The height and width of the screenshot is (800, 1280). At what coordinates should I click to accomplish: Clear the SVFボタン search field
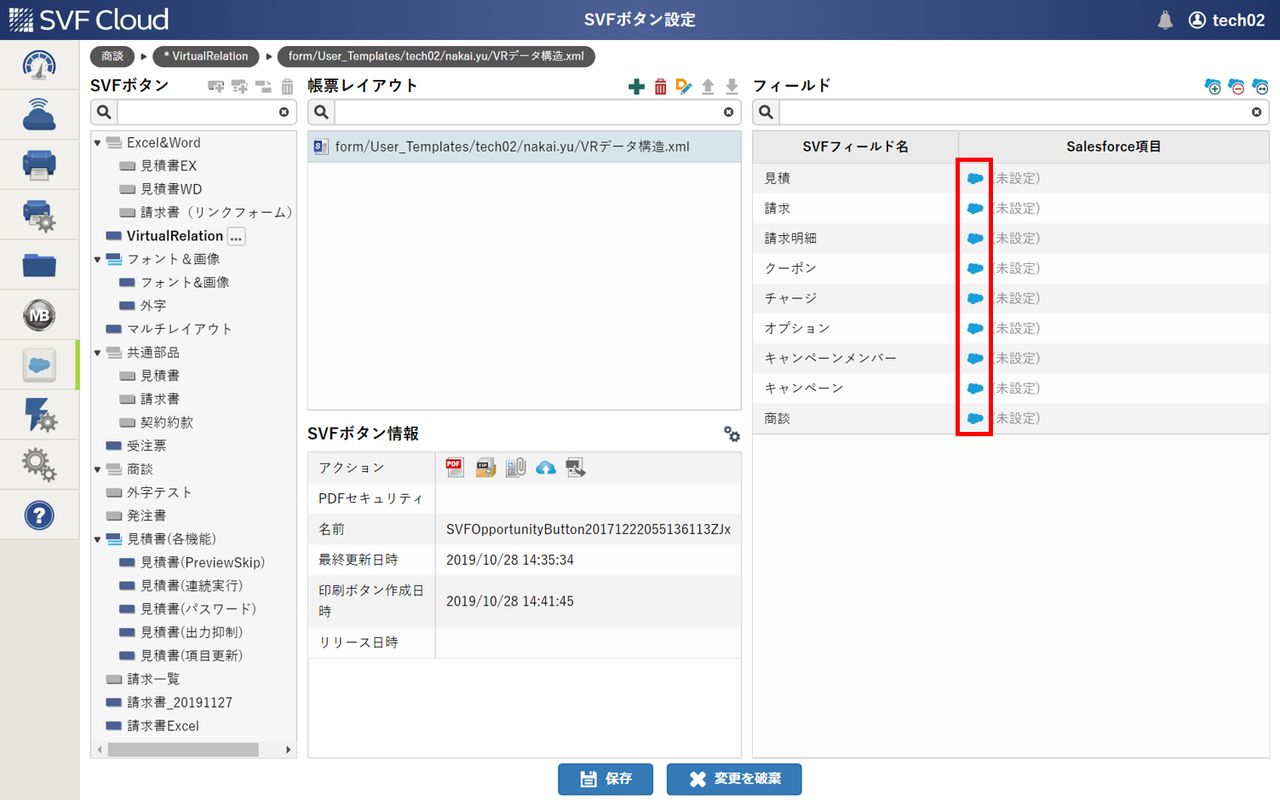tap(284, 112)
